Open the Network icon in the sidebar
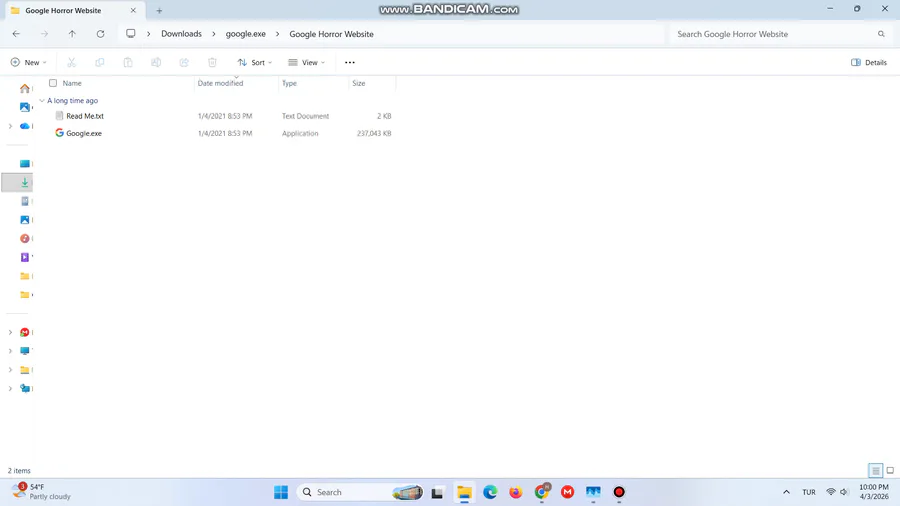This screenshot has width=900, height=506. coord(25,388)
